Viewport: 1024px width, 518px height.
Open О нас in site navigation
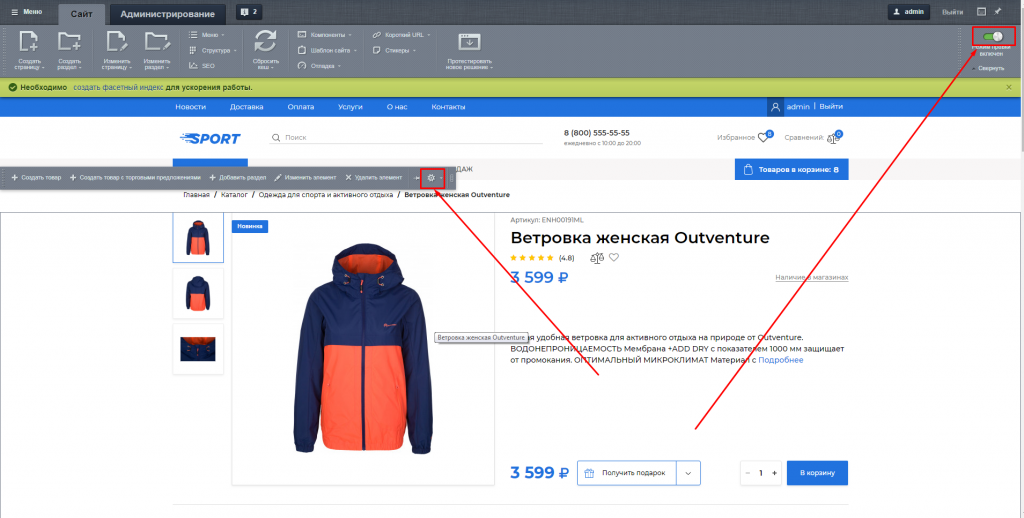point(397,106)
